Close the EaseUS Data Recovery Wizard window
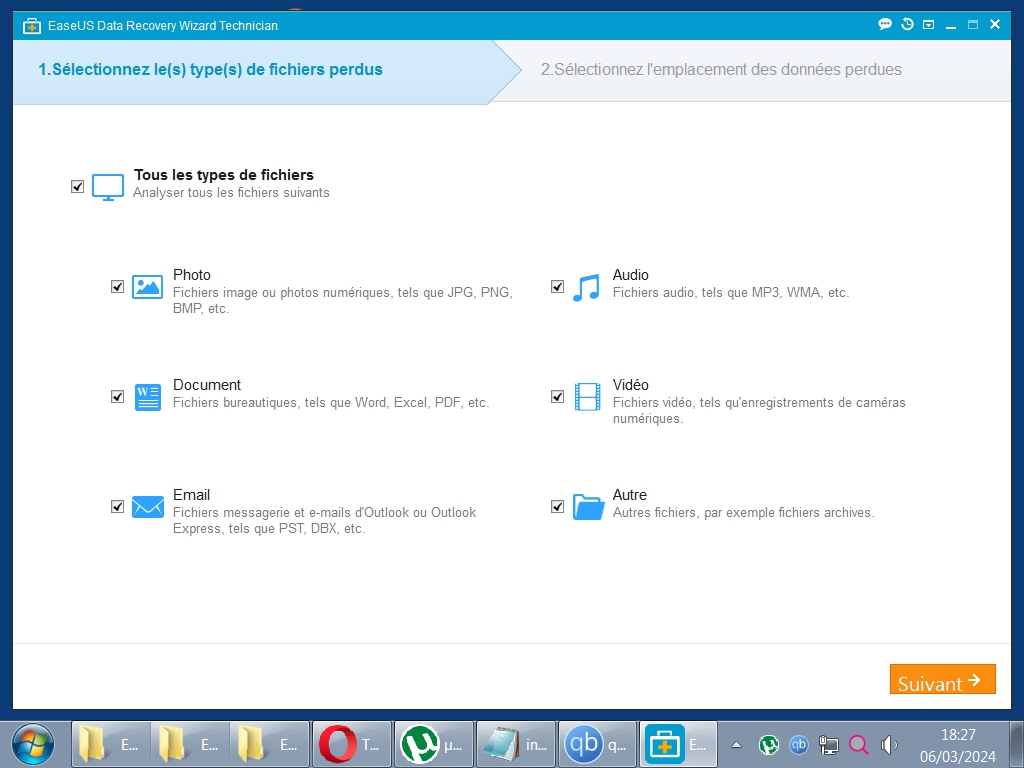Screen dimensions: 1024x768 point(995,24)
